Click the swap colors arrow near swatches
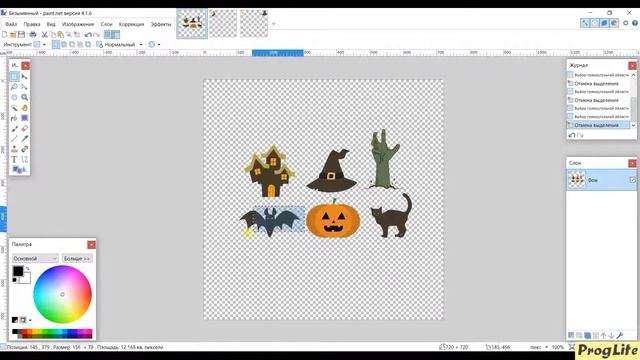The width and height of the screenshot is (640, 360). (x=27, y=269)
